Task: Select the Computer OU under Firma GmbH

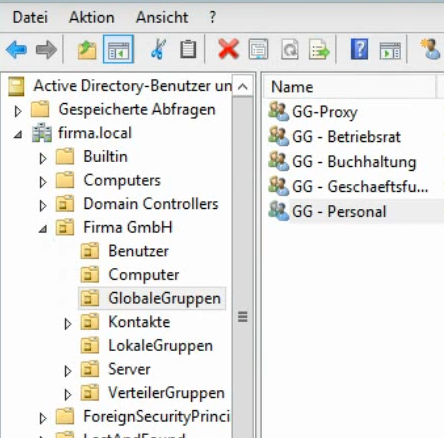Action: pyautogui.click(x=144, y=275)
